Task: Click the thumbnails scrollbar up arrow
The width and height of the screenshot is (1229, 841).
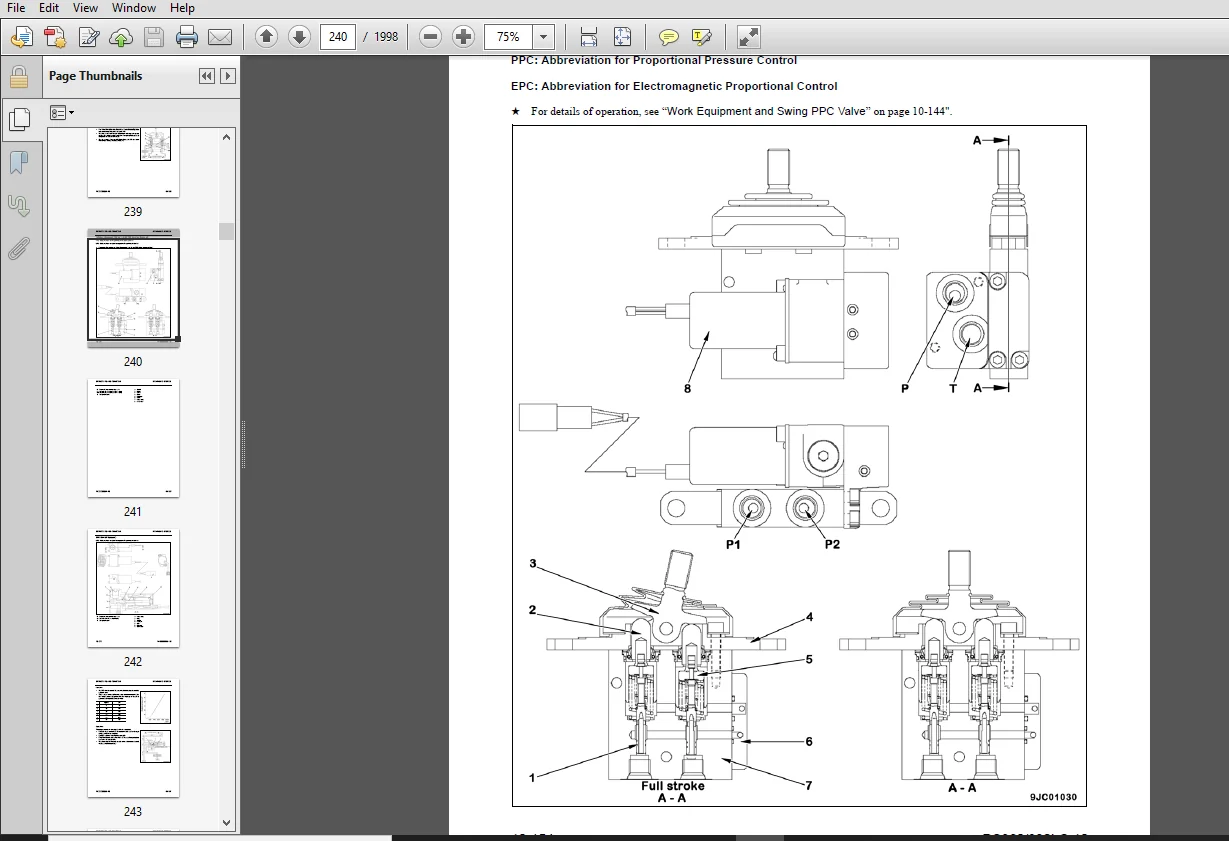Action: (227, 137)
